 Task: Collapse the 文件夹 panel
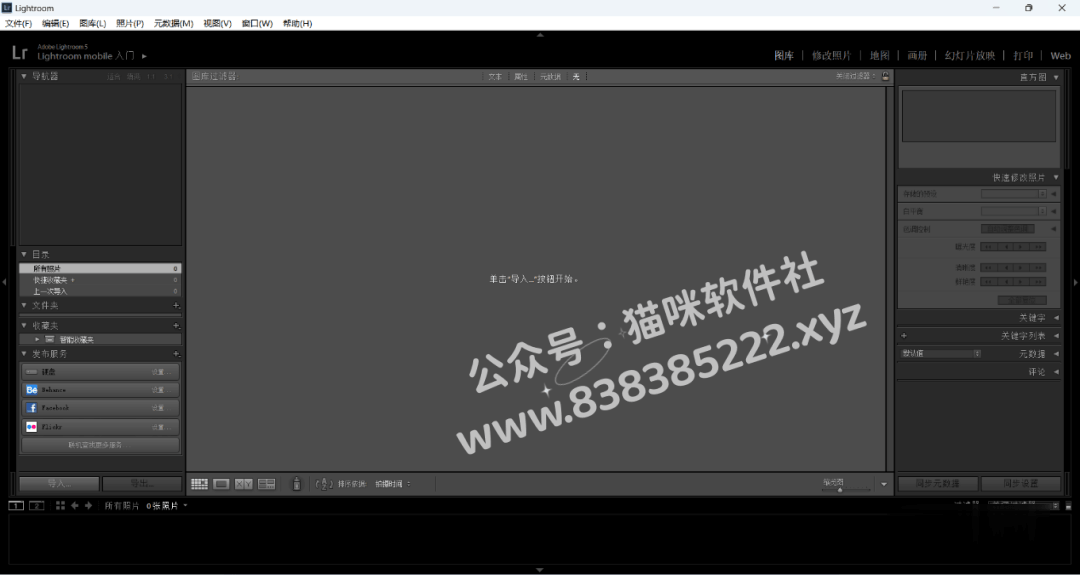point(24,306)
